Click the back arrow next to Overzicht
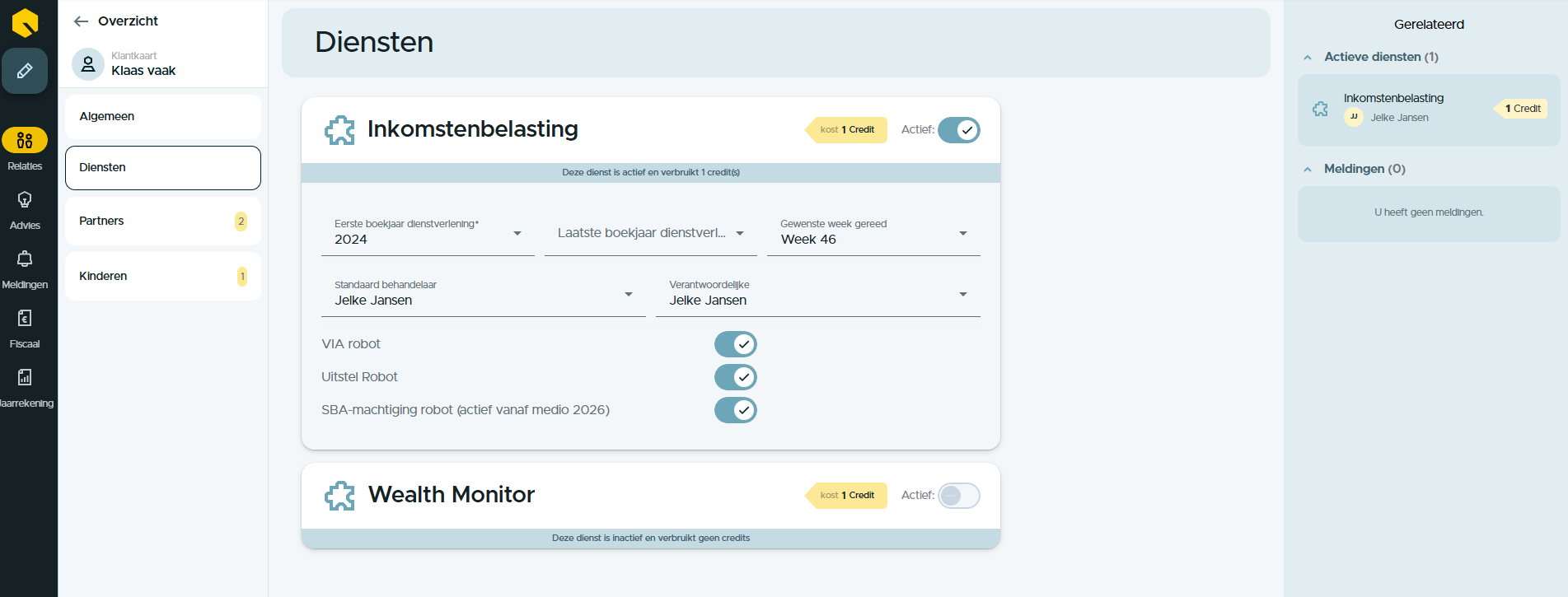Screen dimensions: 1568x597 81,21
